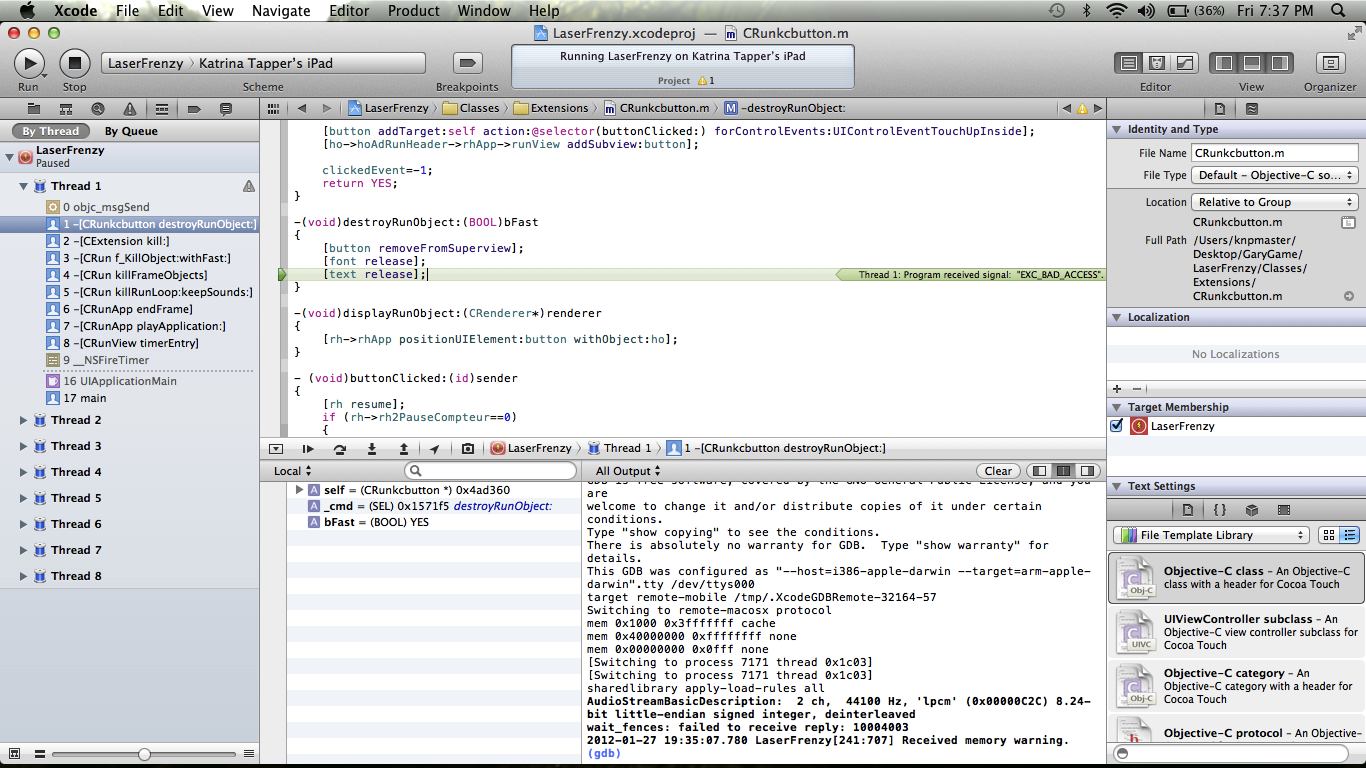Switch to the By Queue tab

pyautogui.click(x=131, y=131)
